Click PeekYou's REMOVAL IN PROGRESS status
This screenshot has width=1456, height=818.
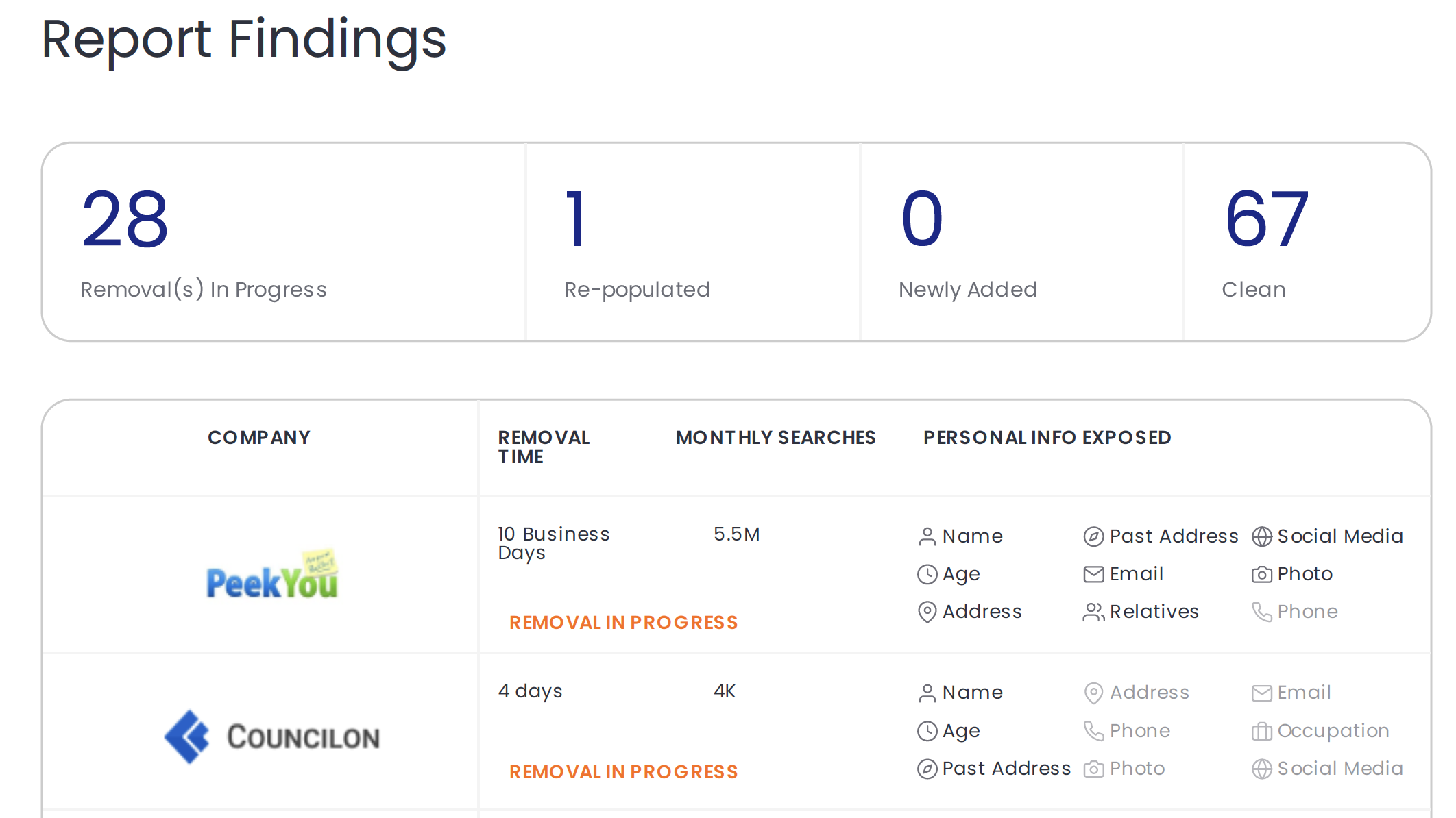[623, 622]
